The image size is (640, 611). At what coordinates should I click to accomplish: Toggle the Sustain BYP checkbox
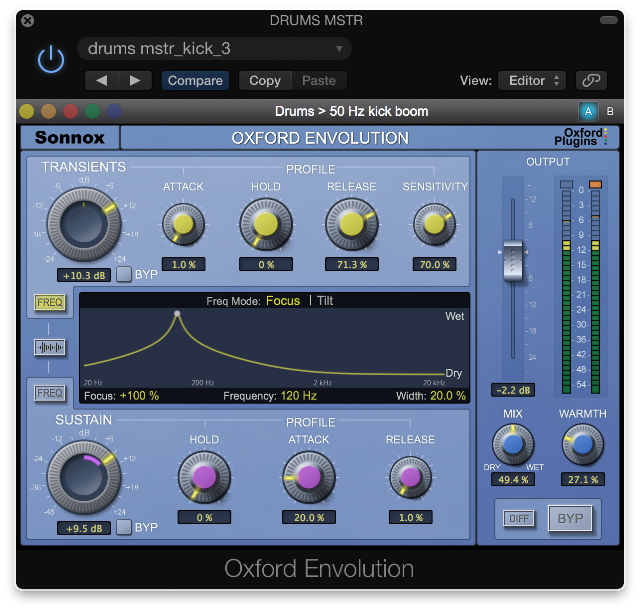tap(124, 527)
